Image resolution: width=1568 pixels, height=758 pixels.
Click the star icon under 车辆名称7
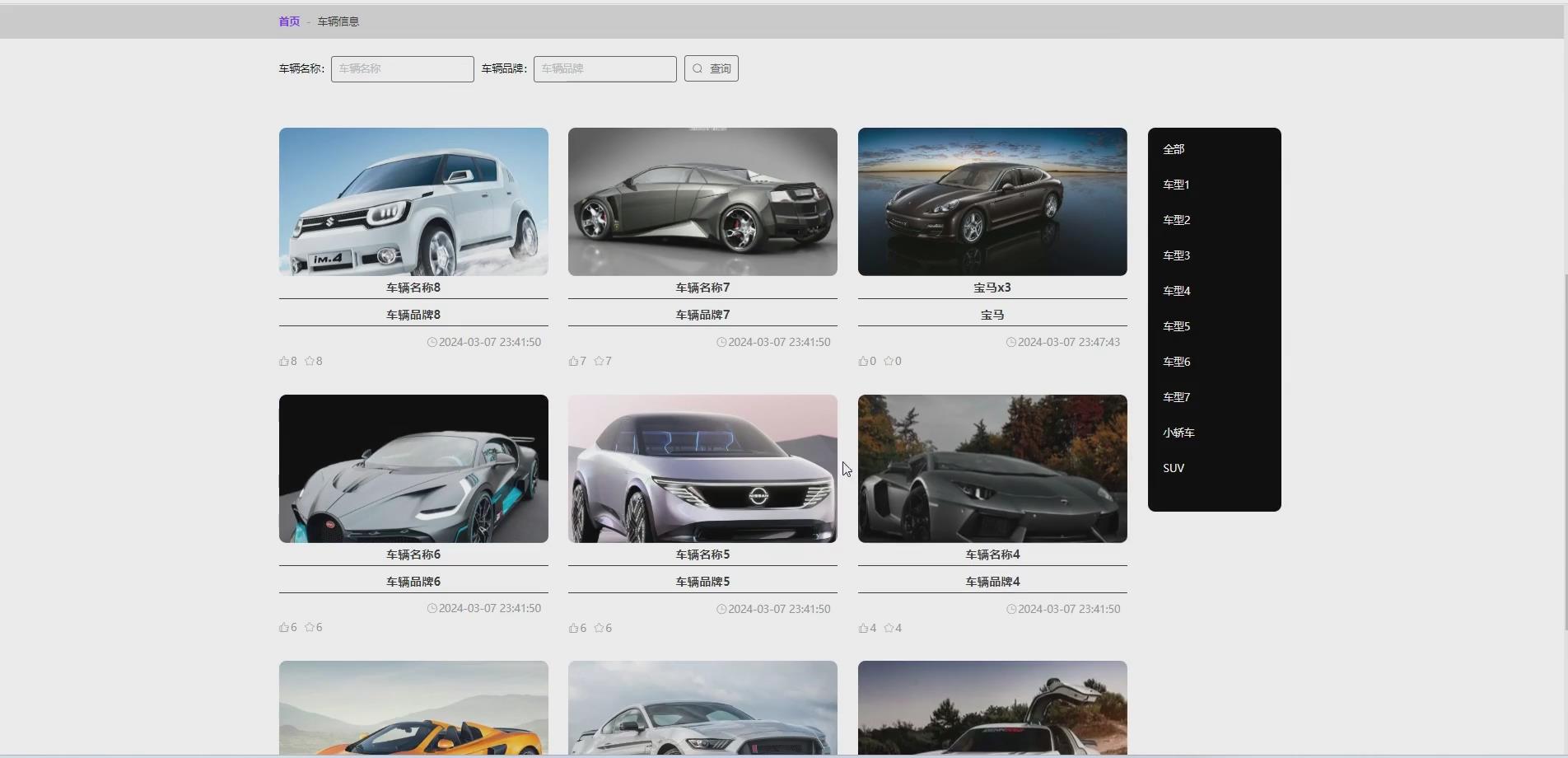pos(599,361)
